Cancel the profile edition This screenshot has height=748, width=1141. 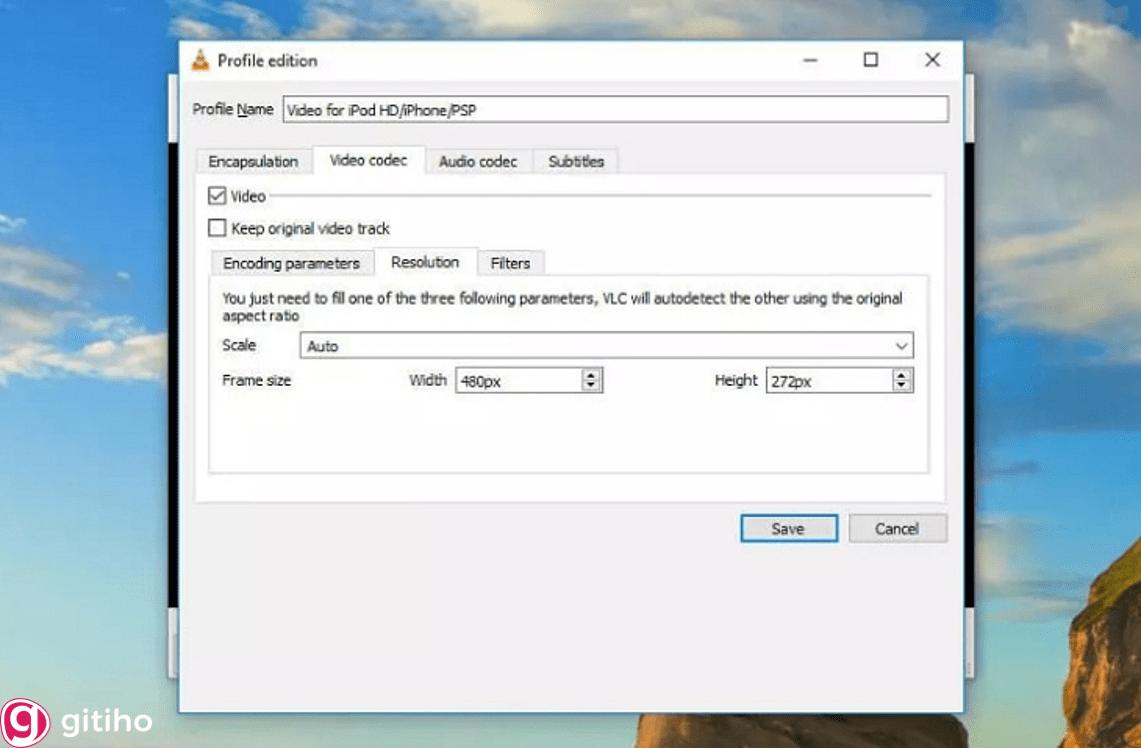pyautogui.click(x=896, y=528)
